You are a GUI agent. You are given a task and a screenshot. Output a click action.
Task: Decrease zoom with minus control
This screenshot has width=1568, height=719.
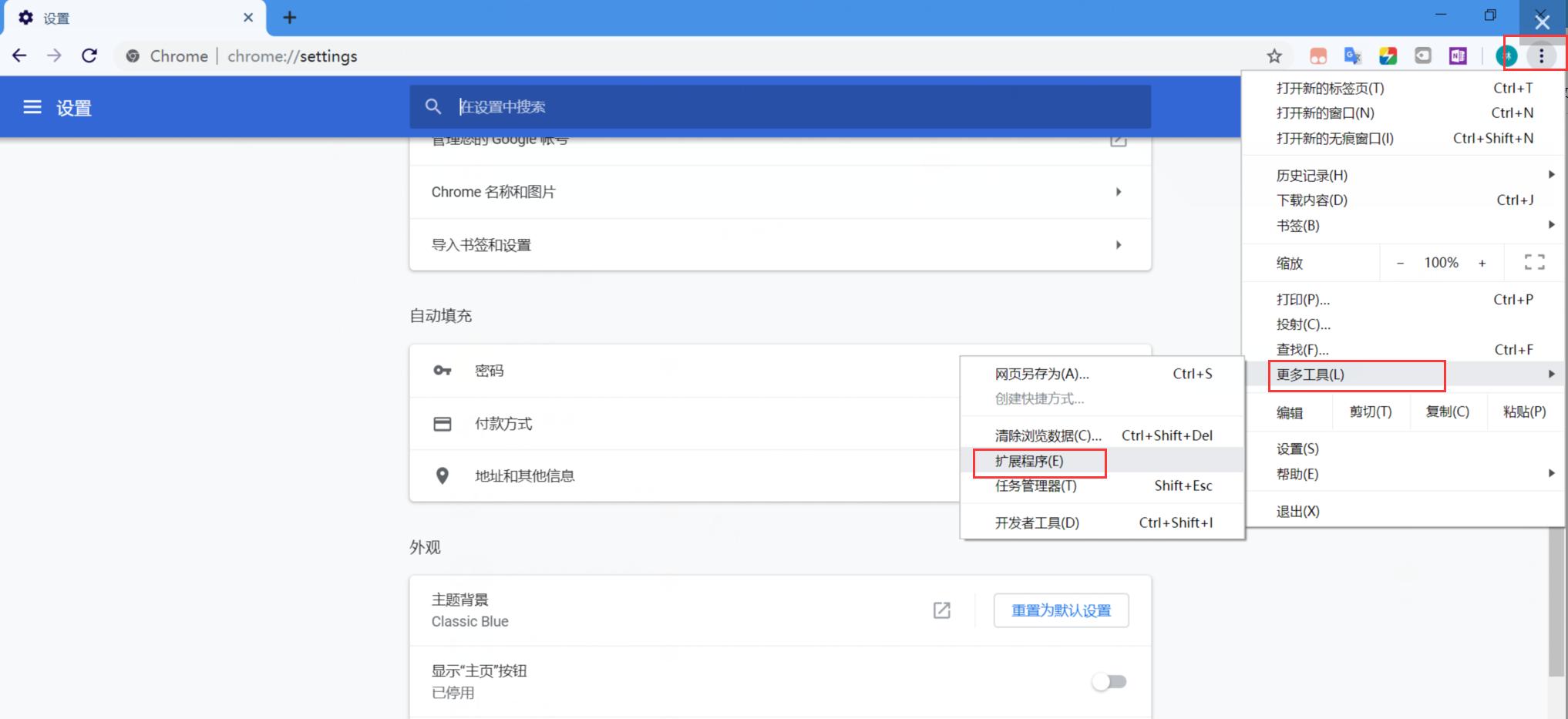coord(1400,262)
